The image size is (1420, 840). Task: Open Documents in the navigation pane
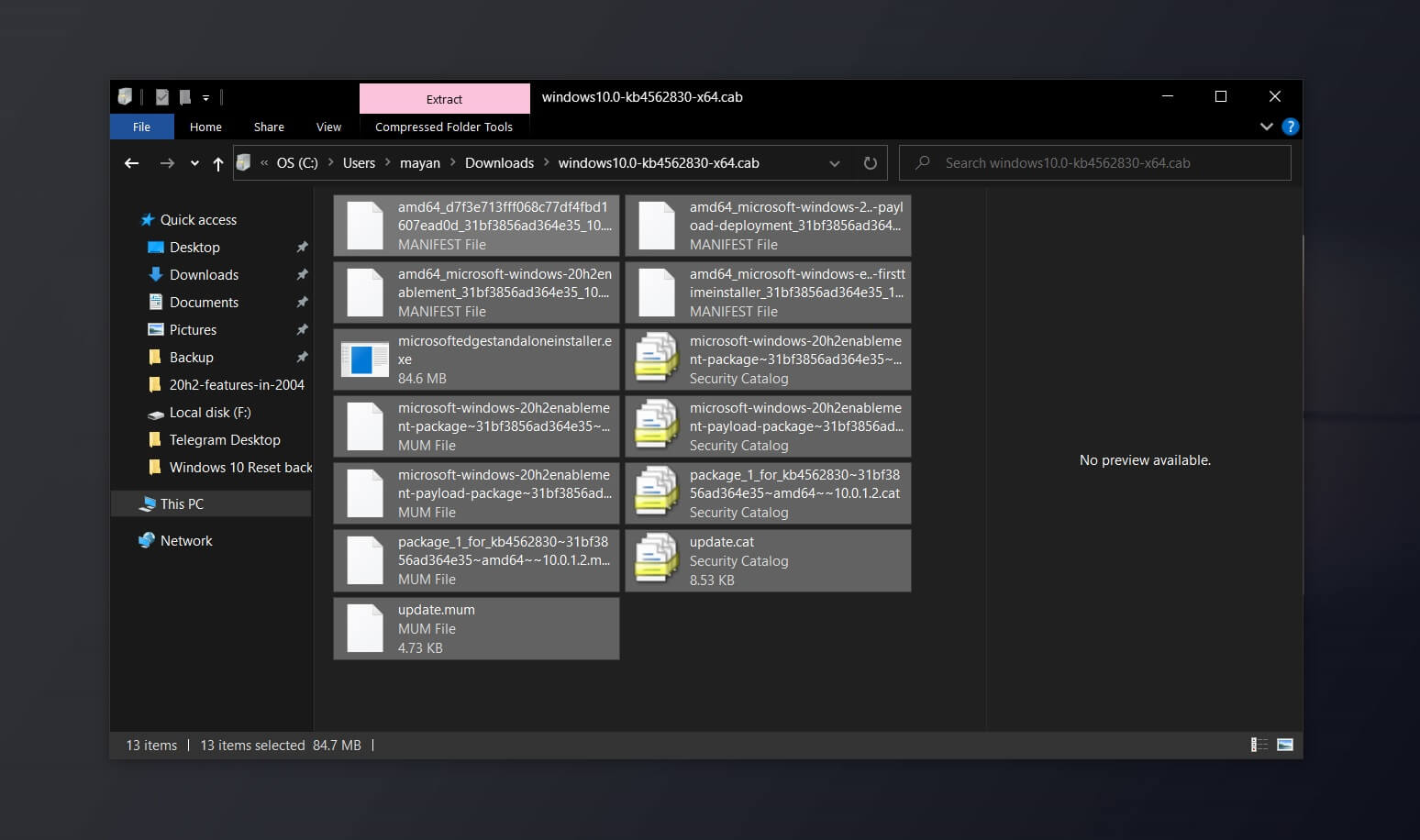click(204, 303)
